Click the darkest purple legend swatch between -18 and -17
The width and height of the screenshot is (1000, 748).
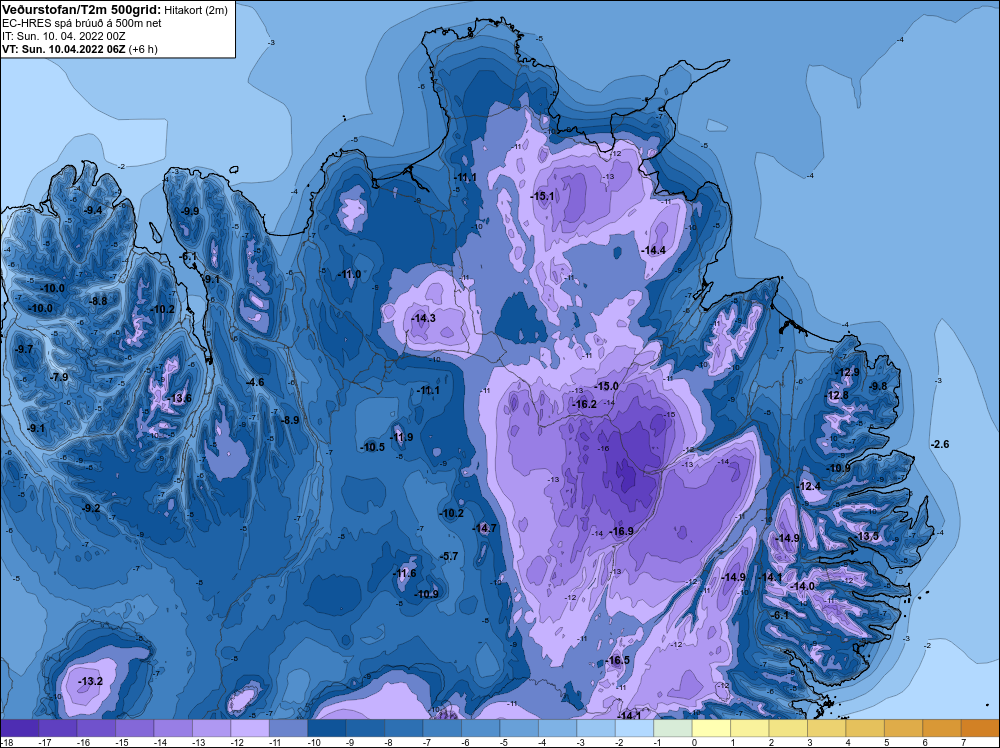pos(19,728)
